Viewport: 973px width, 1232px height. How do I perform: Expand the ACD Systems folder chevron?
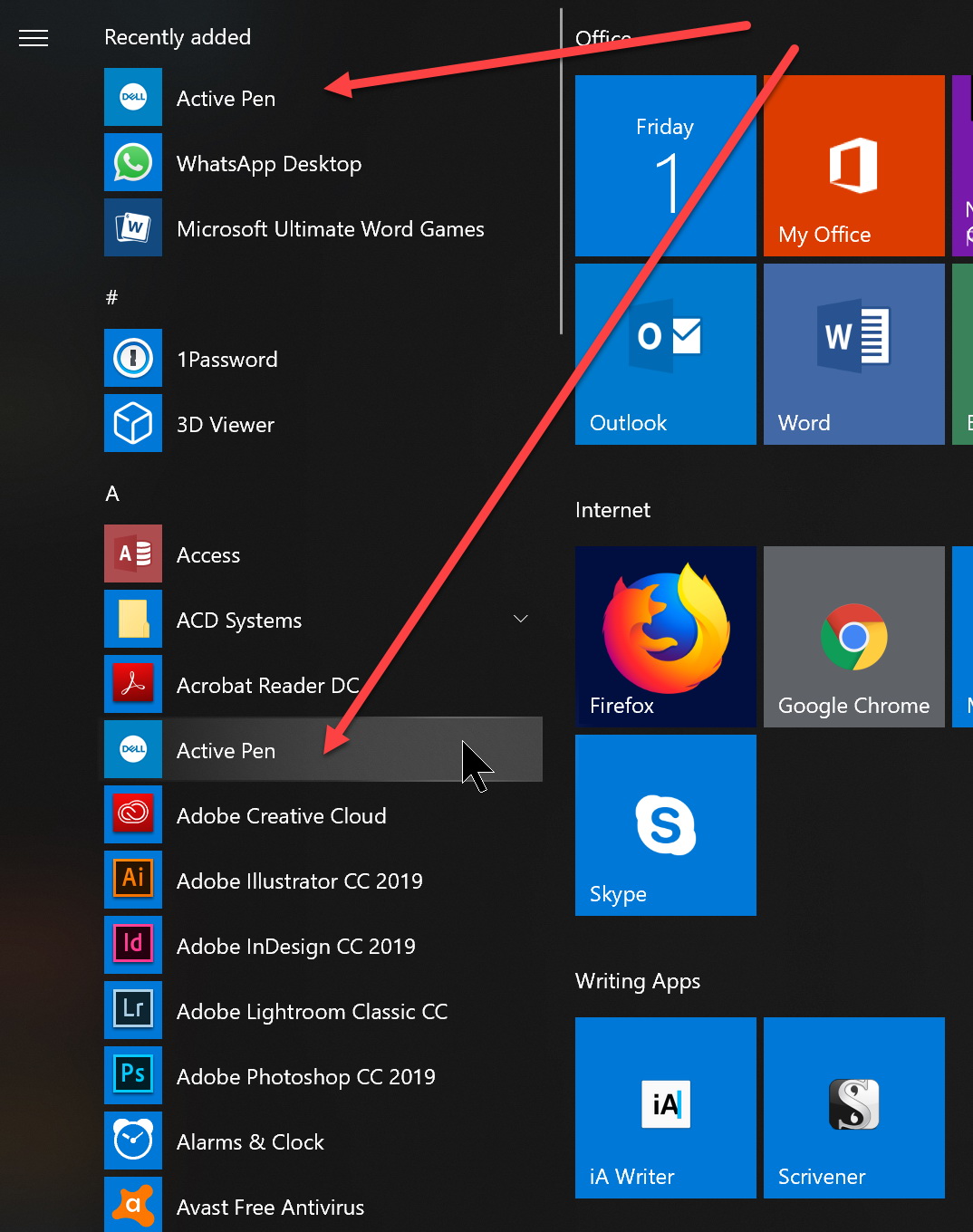521,619
